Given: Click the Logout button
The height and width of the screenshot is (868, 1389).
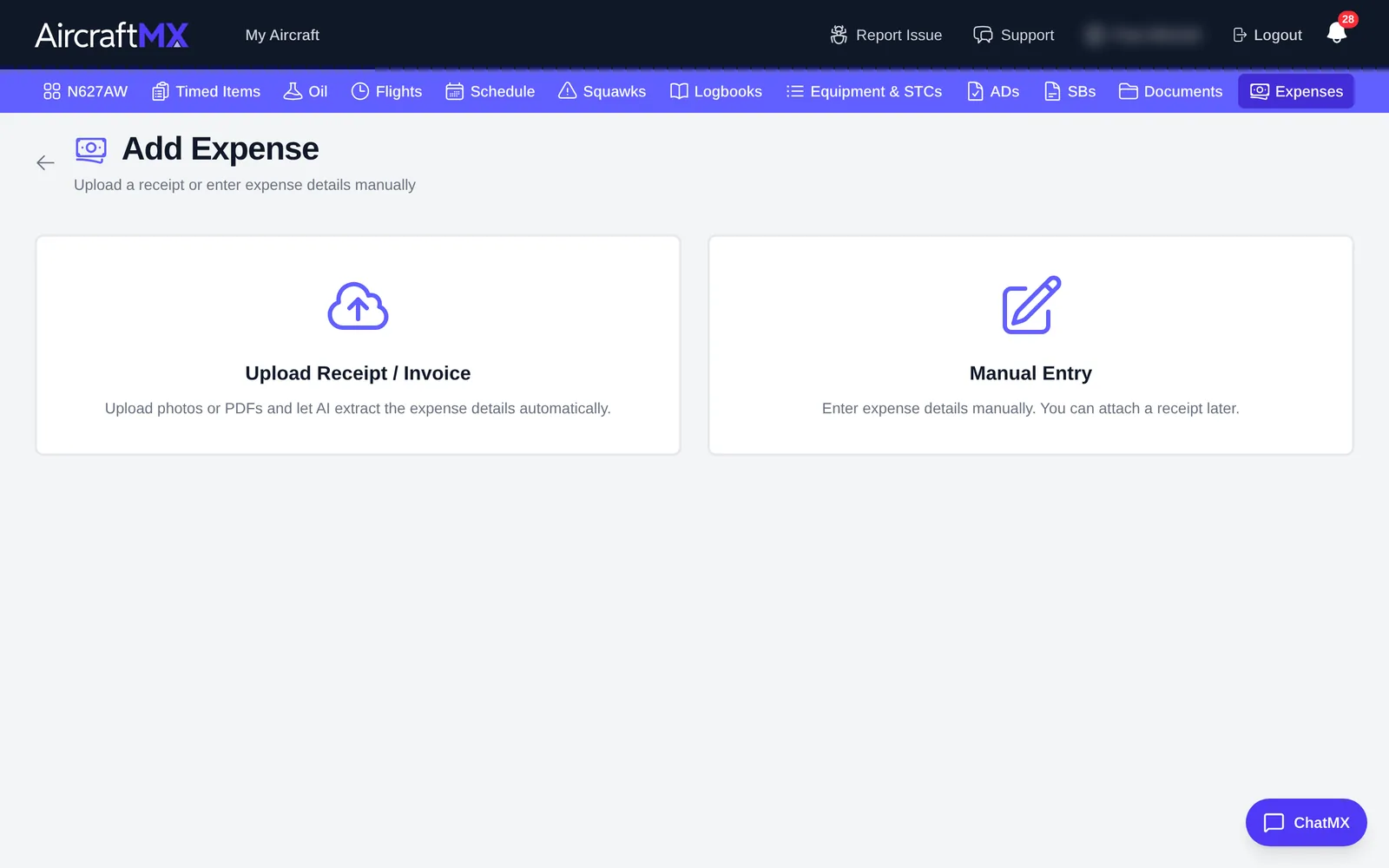Looking at the screenshot, I should pyautogui.click(x=1267, y=35).
